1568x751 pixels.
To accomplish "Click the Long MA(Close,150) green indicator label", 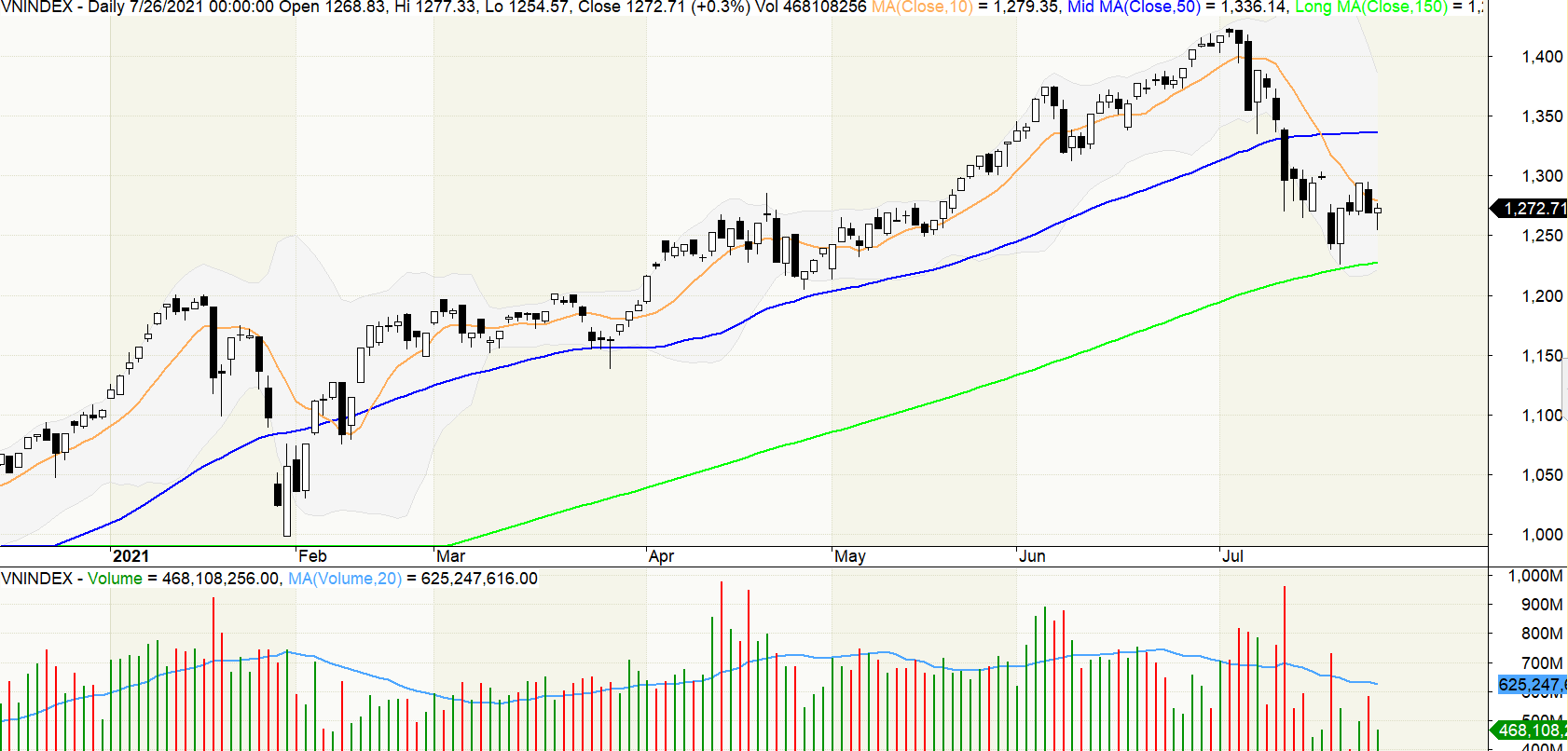I will pyautogui.click(x=1371, y=7).
